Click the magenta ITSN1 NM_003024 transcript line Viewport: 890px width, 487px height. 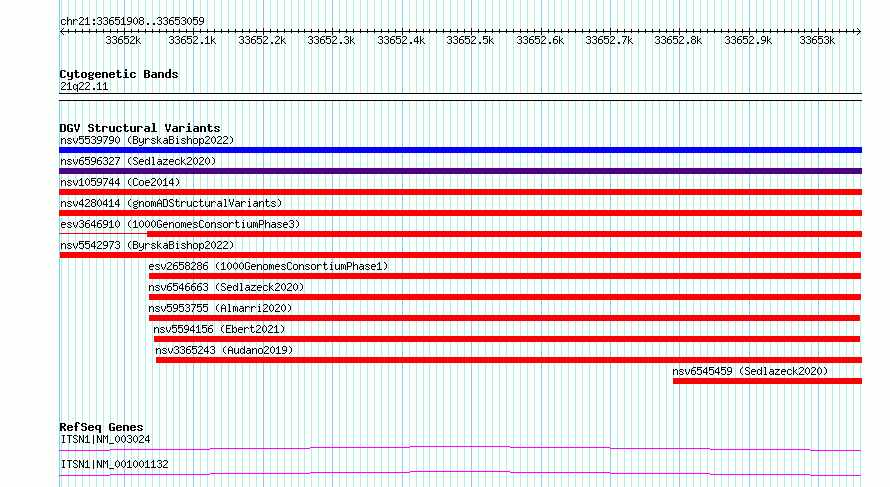460,448
